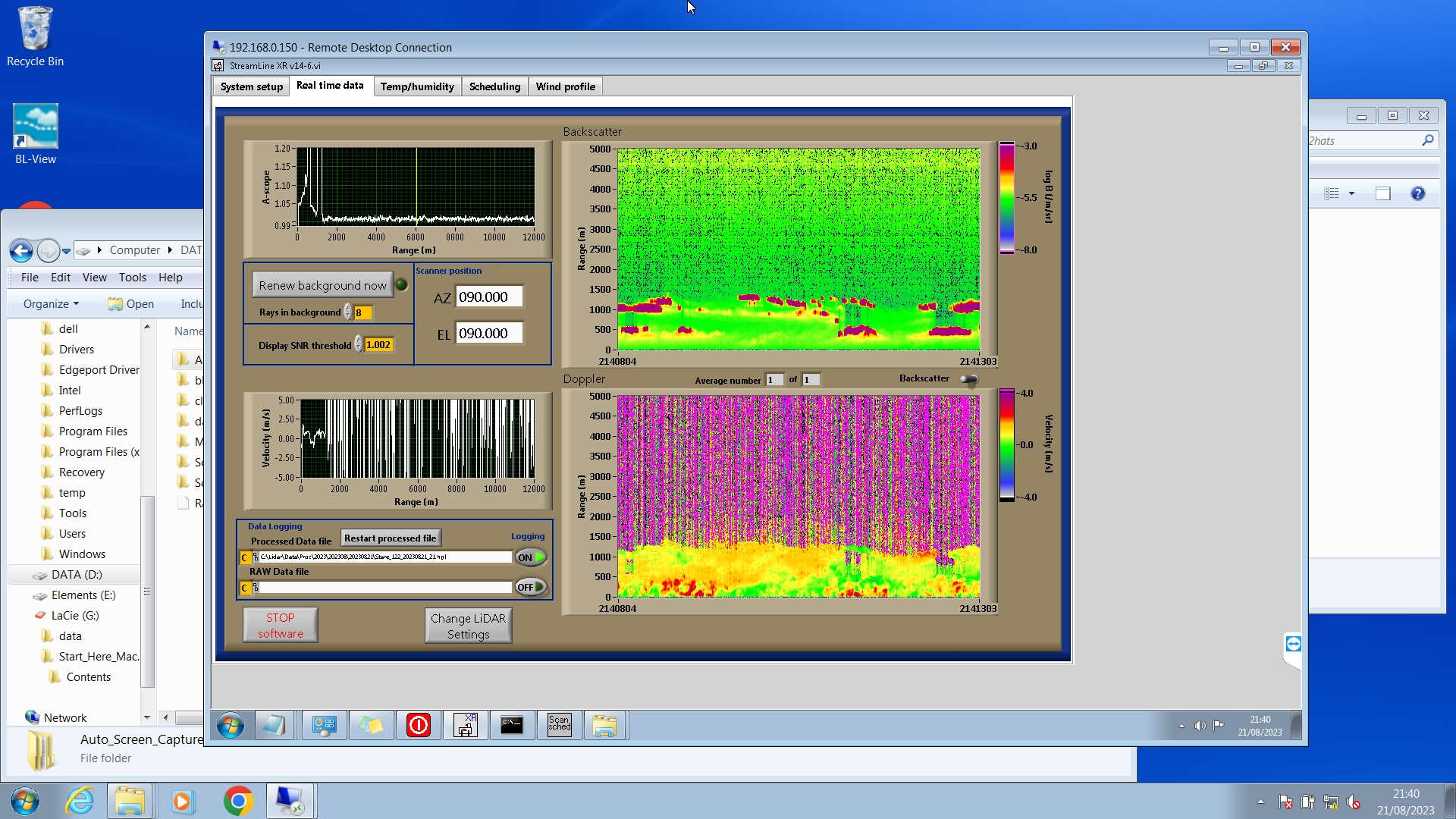Click the AZ scanner position field
Viewport: 1456px width, 819px height.
point(489,297)
